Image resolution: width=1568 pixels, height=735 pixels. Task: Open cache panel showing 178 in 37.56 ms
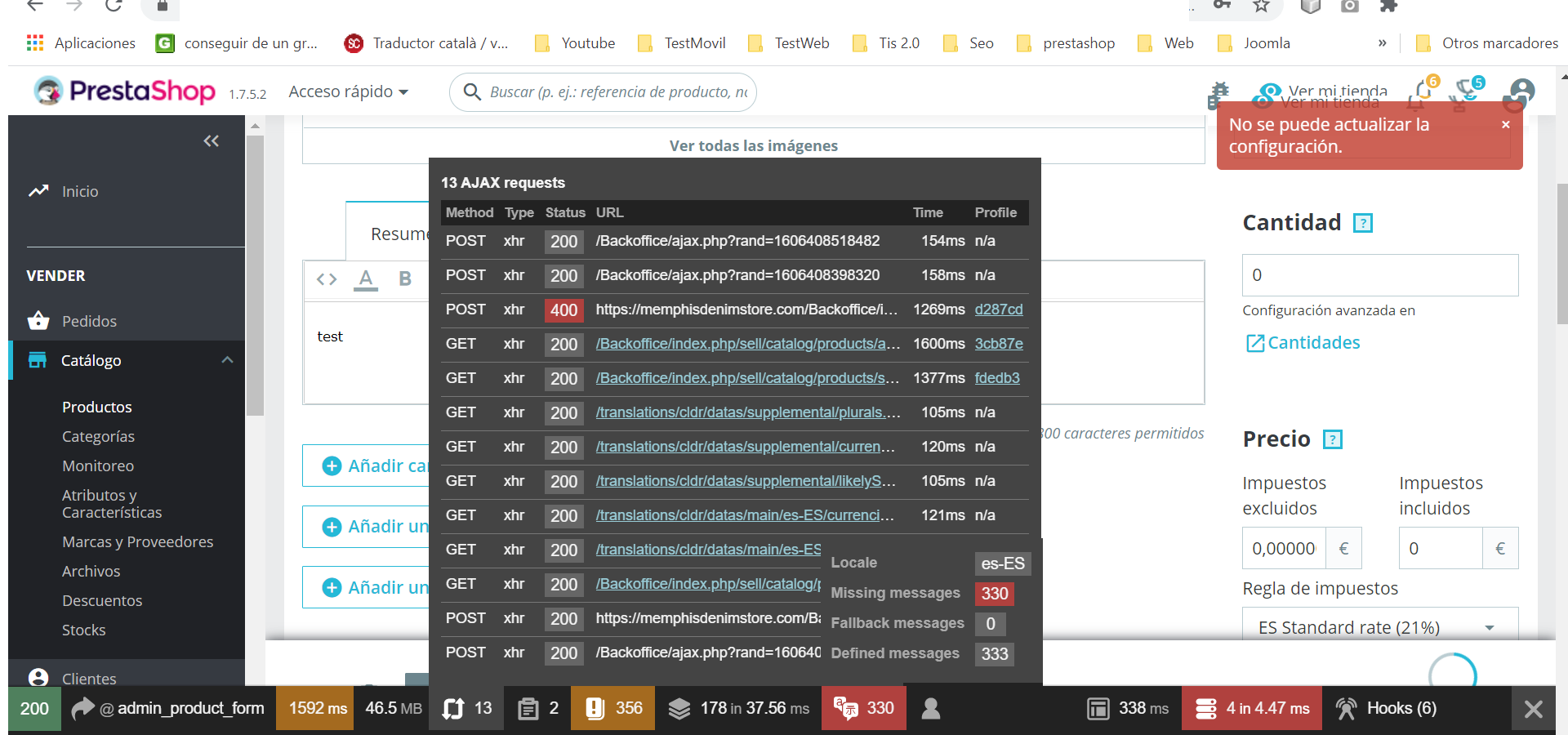(x=738, y=709)
